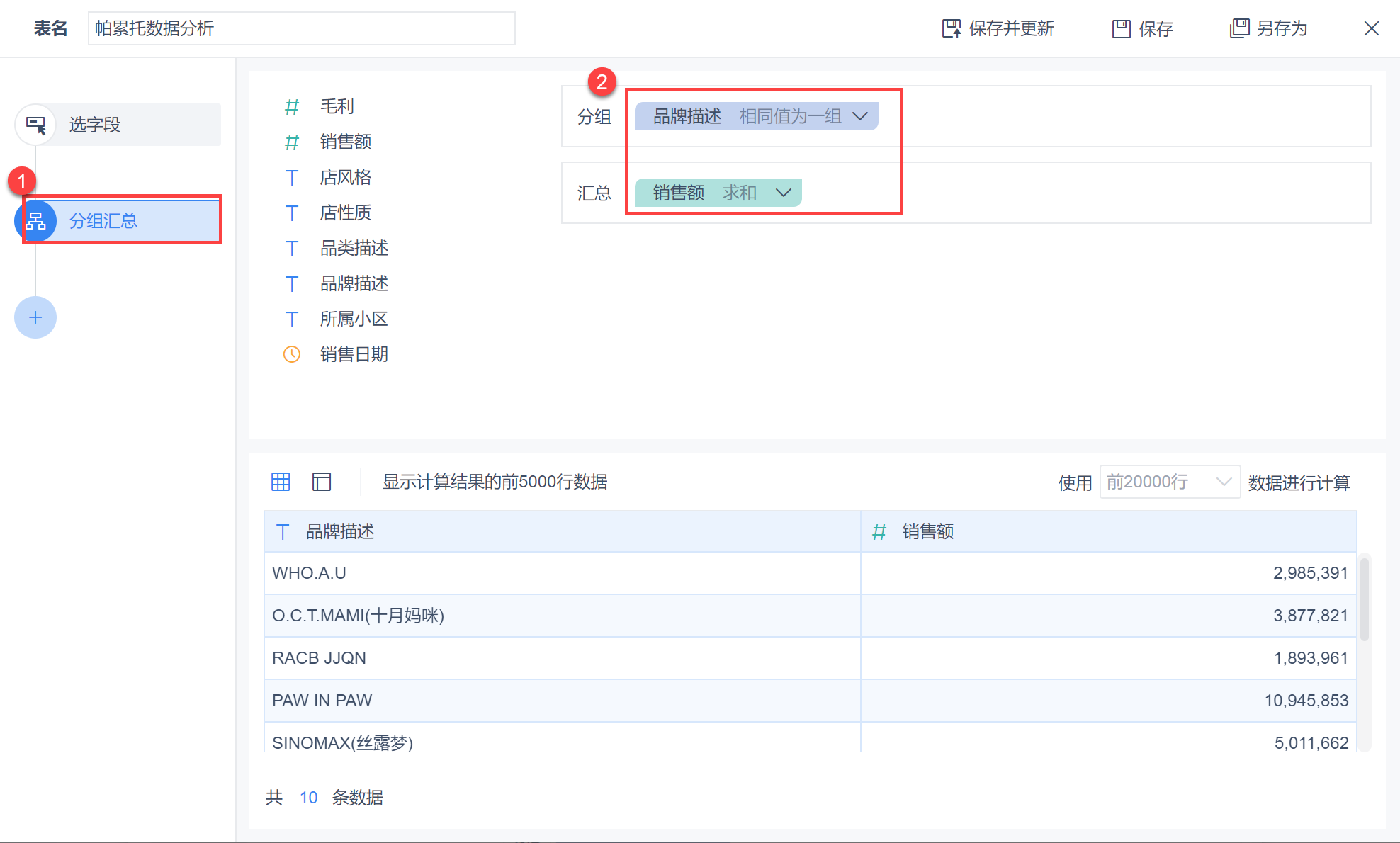Click the 表名 input field
The image size is (1400, 843).
(x=301, y=28)
